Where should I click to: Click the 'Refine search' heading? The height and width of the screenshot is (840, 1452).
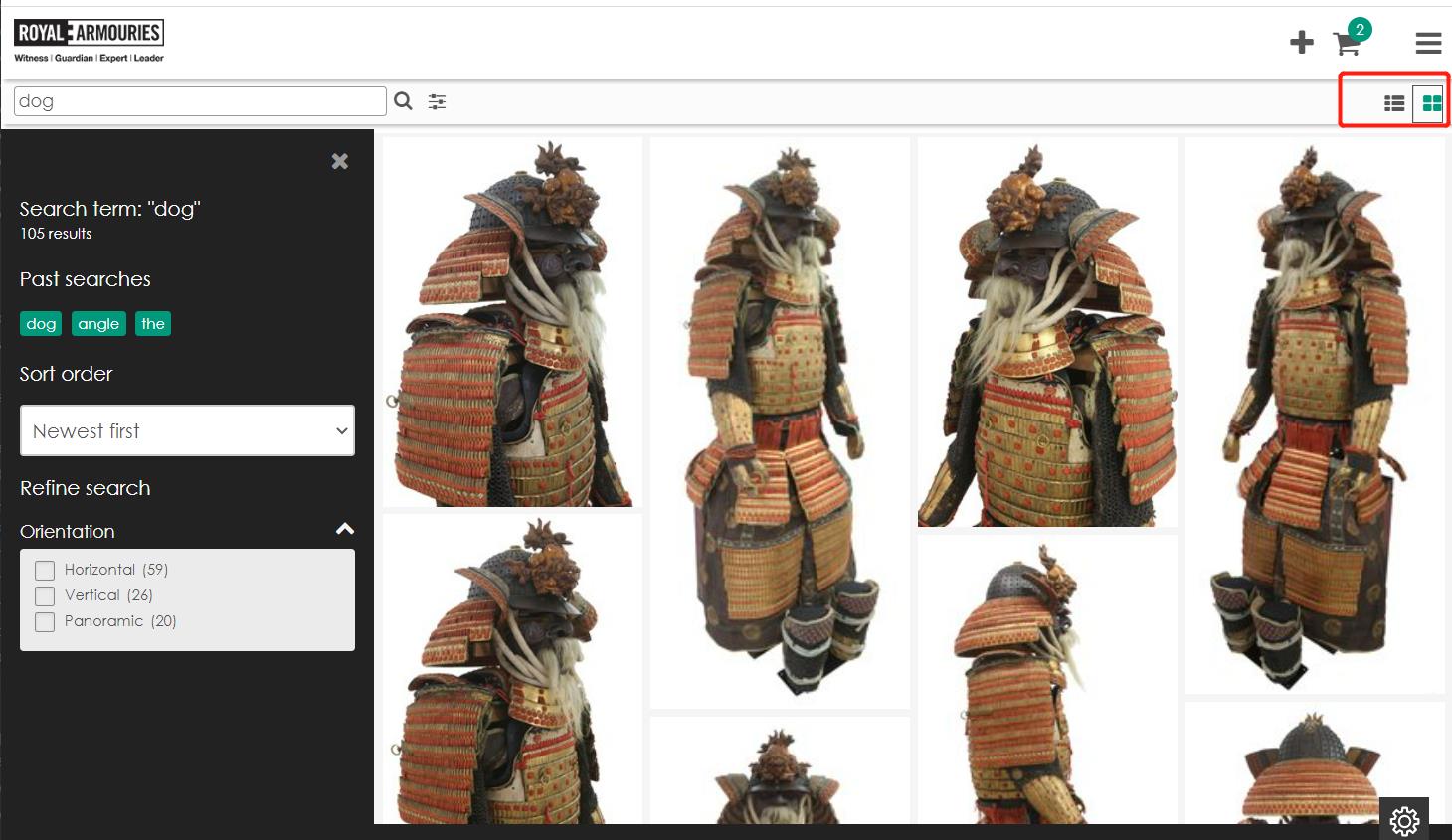coord(86,488)
